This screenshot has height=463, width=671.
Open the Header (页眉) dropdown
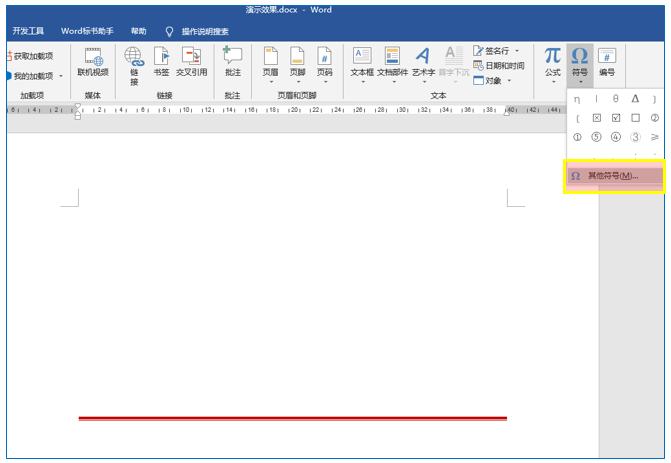coord(270,65)
